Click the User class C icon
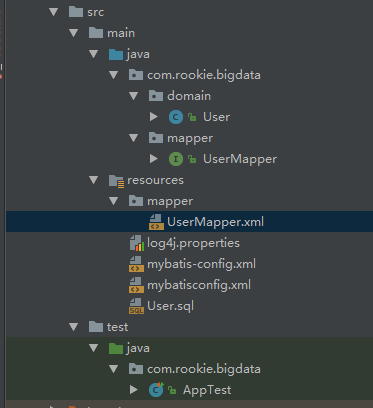373x408 pixels. (176, 117)
